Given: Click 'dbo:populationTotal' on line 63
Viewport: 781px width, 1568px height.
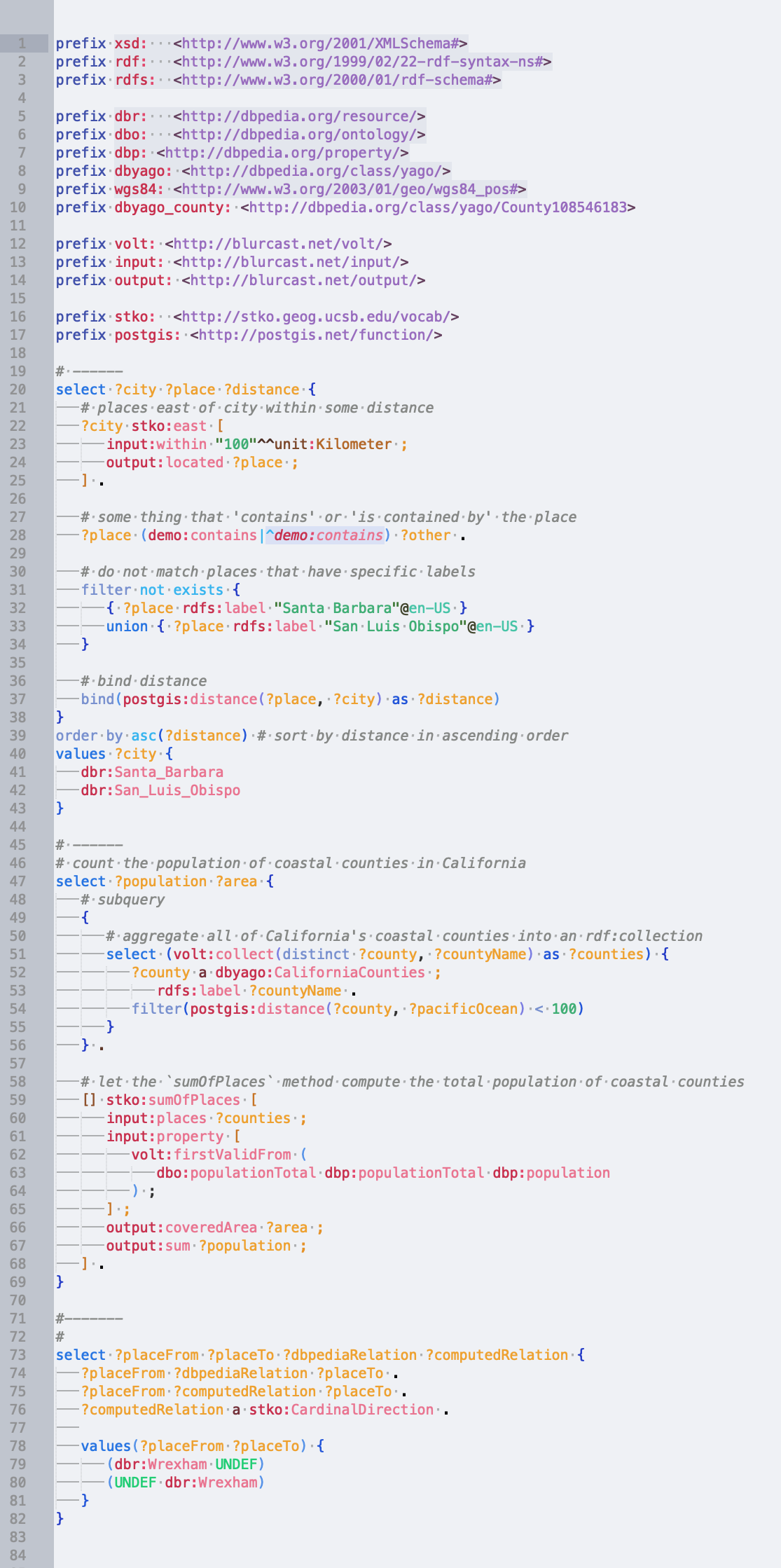Looking at the screenshot, I should [x=236, y=1173].
